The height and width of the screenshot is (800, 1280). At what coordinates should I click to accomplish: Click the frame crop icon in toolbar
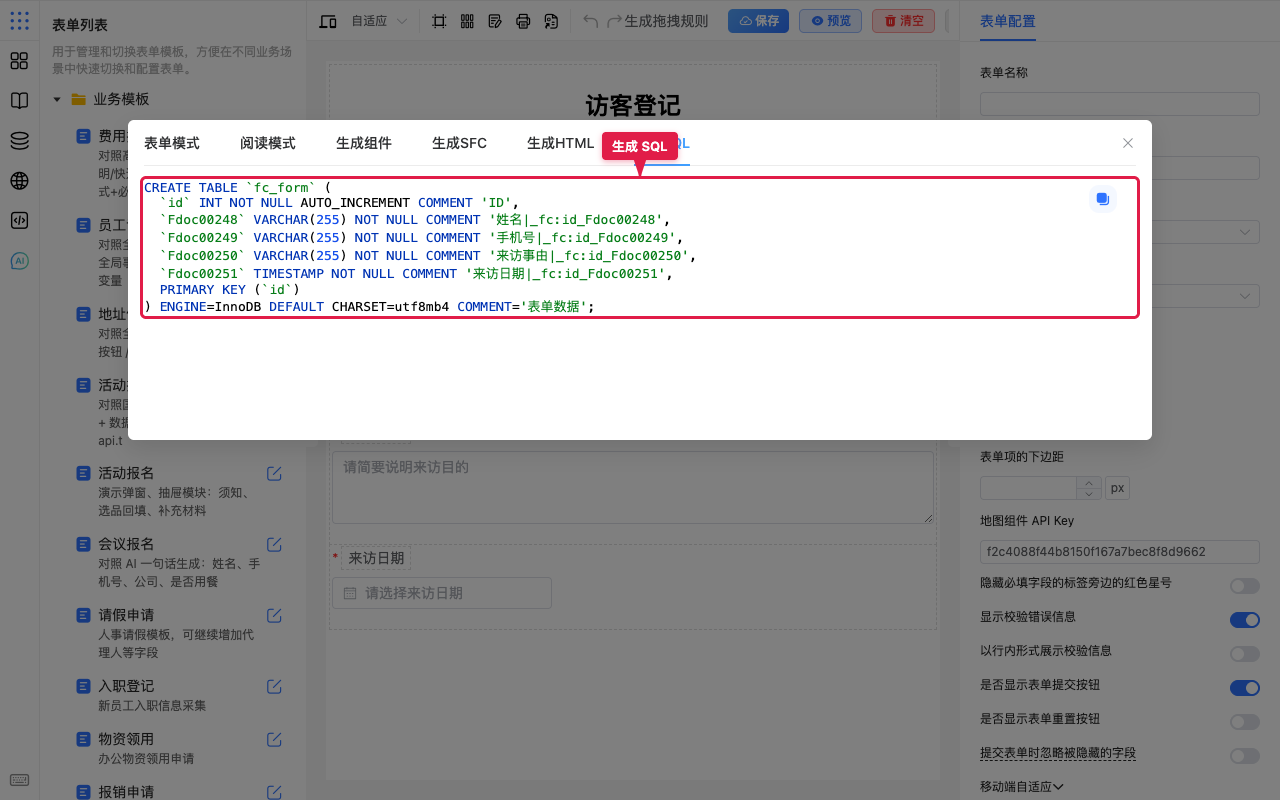(439, 21)
